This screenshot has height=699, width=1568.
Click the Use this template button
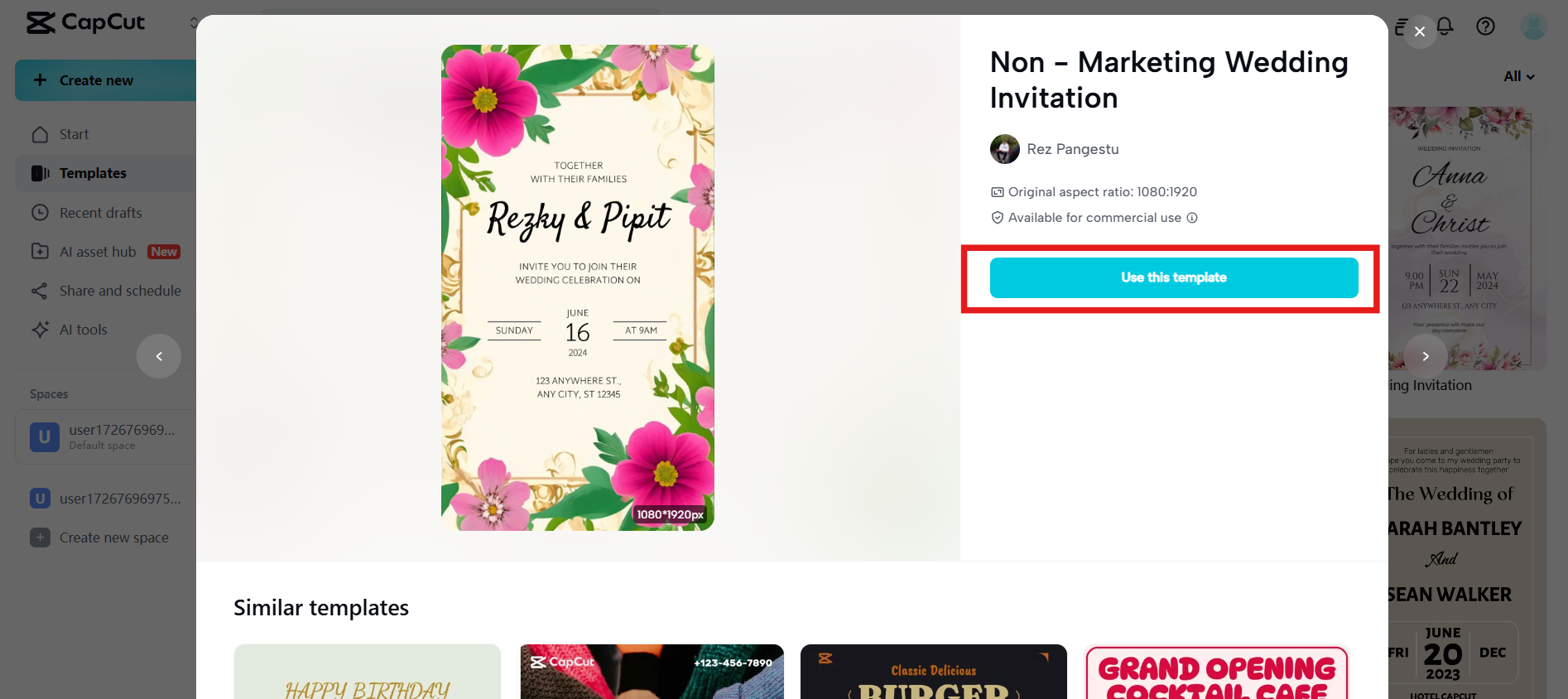click(x=1173, y=277)
